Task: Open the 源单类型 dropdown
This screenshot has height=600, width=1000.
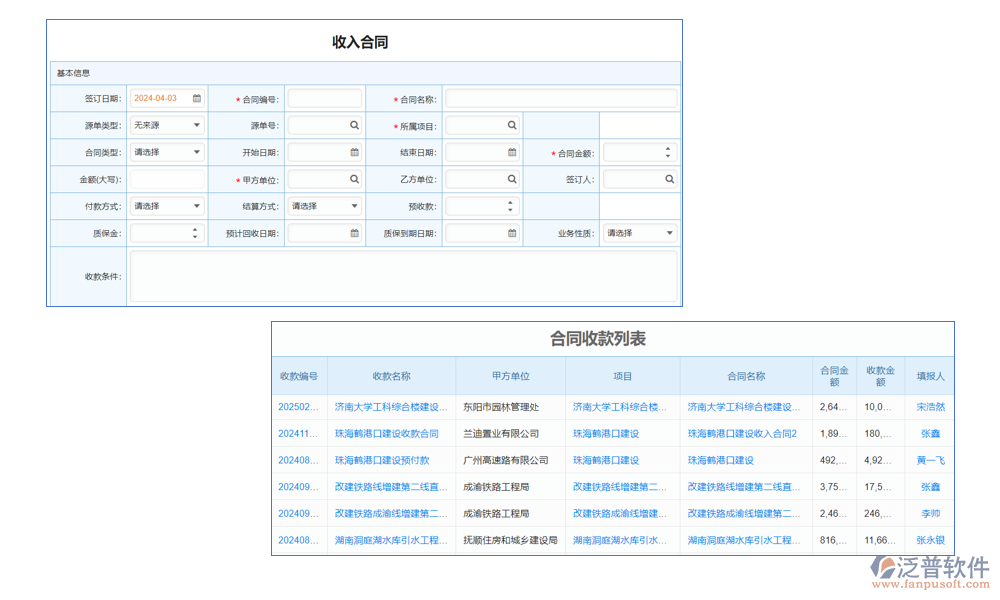Action: point(195,125)
